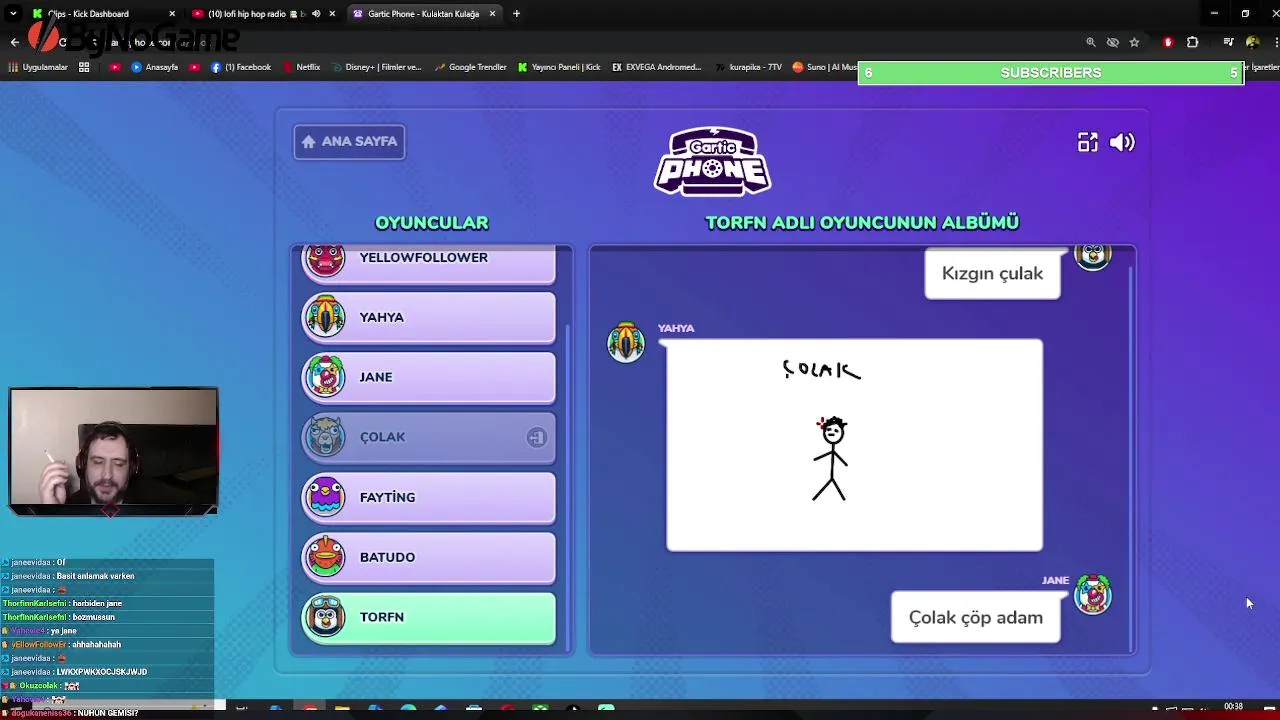Open the Anasayfa bookmark

(x=155, y=67)
